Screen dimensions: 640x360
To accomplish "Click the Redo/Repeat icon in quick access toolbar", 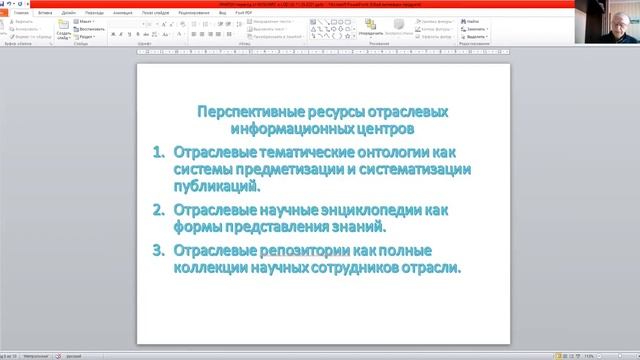I will click(x=20, y=4).
